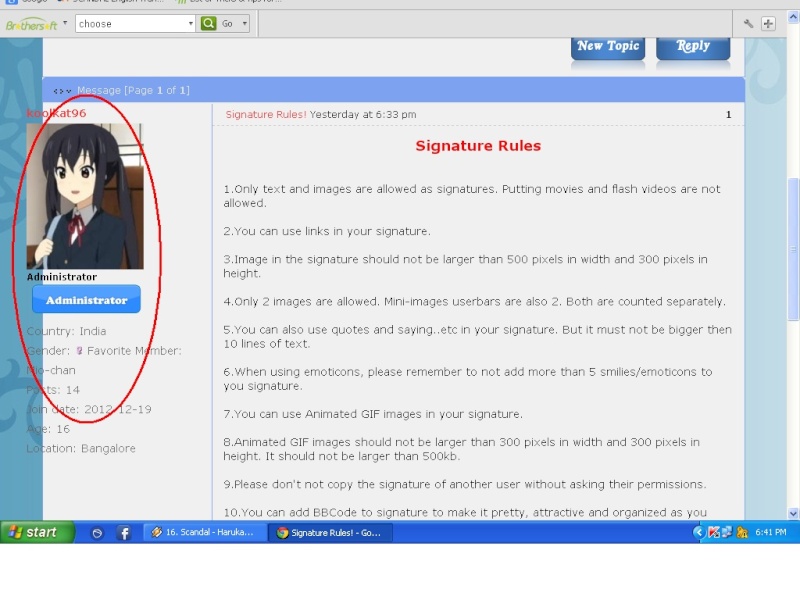The width and height of the screenshot is (800, 600).
Task: Launch Facebook from the quick-launch icon
Action: tap(124, 533)
